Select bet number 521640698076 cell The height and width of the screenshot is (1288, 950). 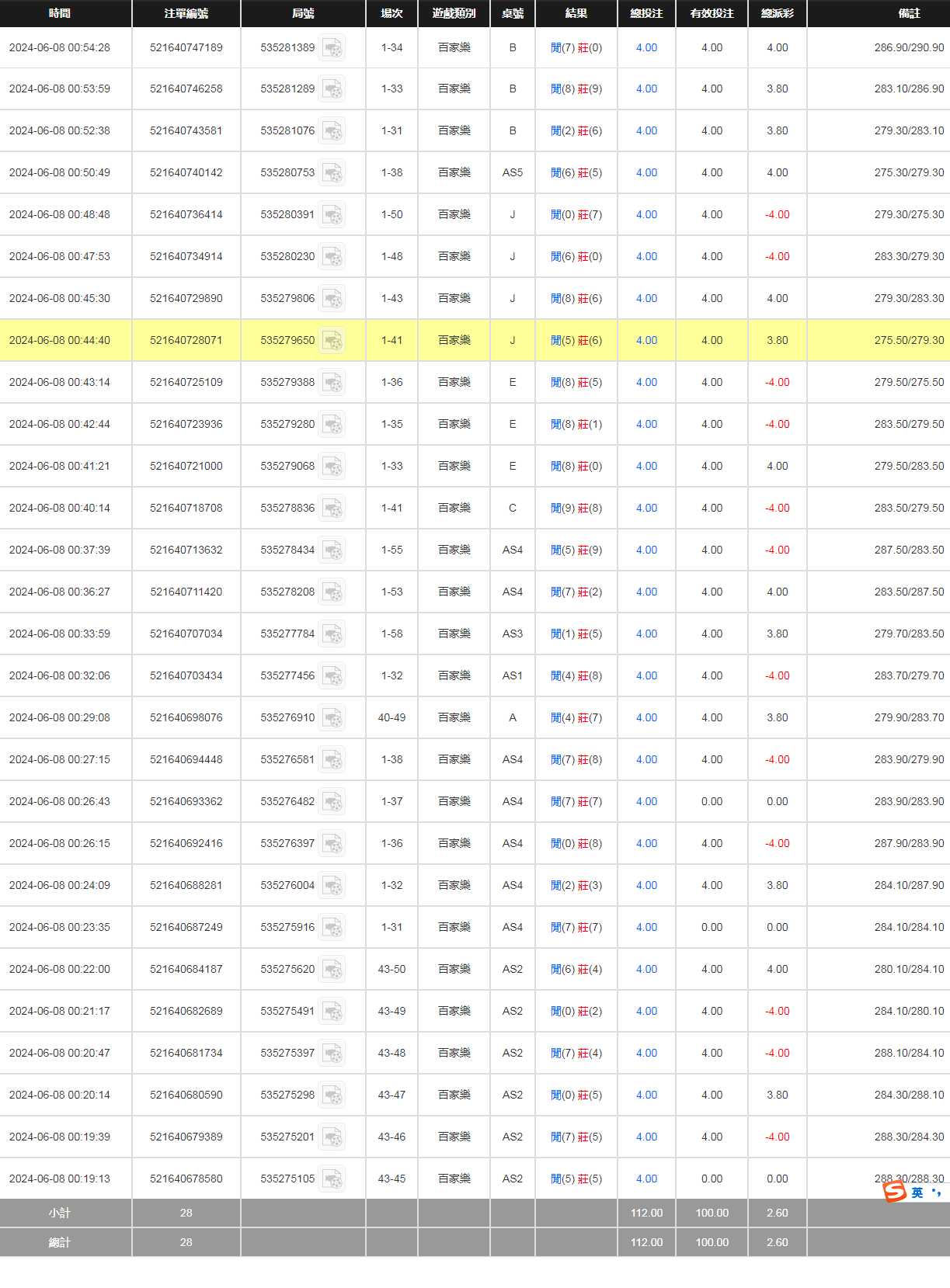tap(186, 717)
